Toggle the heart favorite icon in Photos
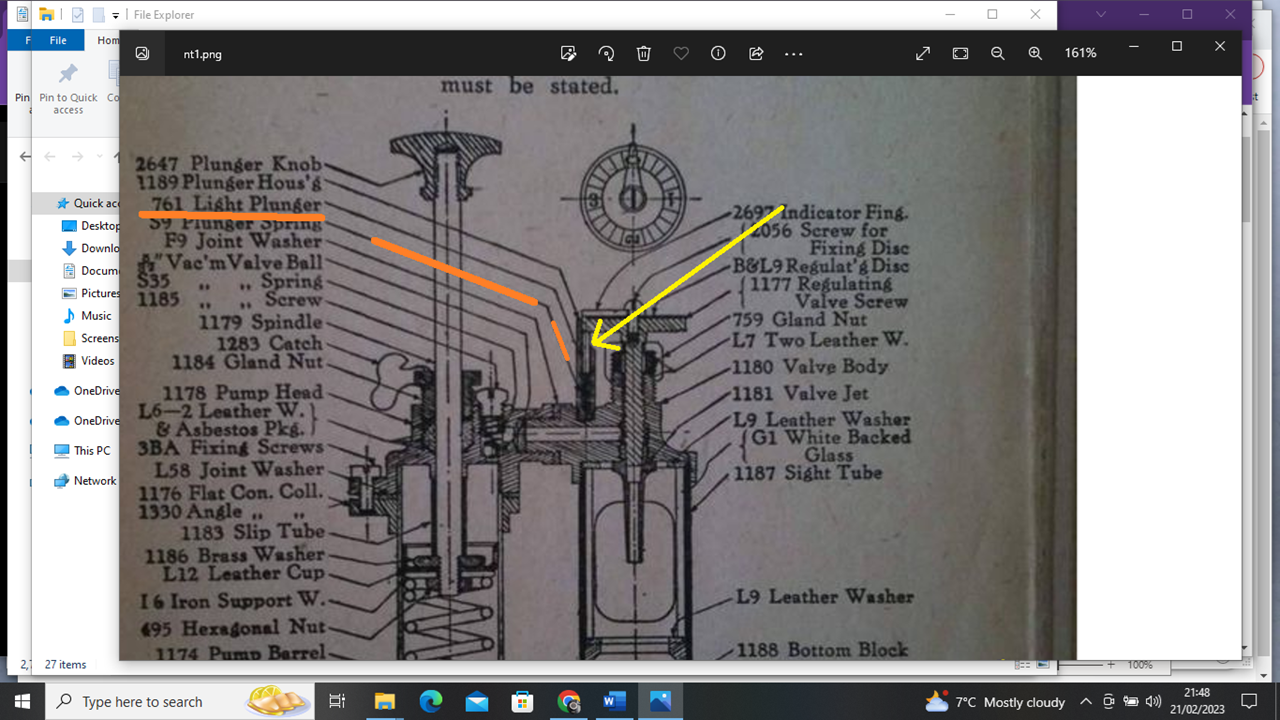Viewport: 1280px width, 720px height. click(x=681, y=54)
